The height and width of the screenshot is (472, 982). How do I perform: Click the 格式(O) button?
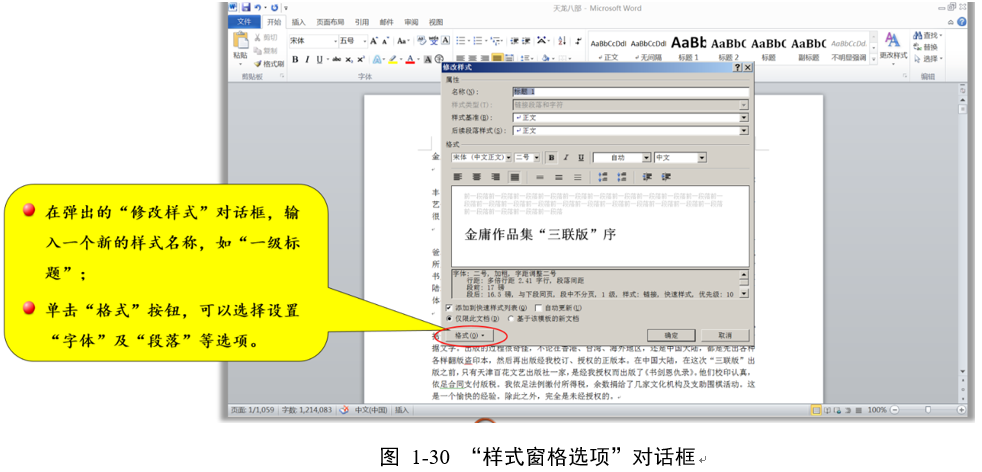point(470,336)
